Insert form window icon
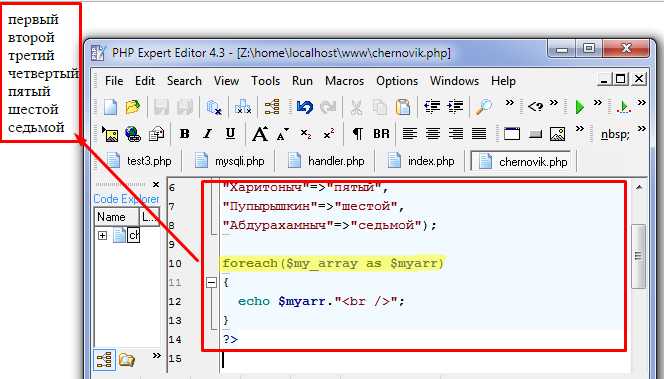 pos(512,134)
